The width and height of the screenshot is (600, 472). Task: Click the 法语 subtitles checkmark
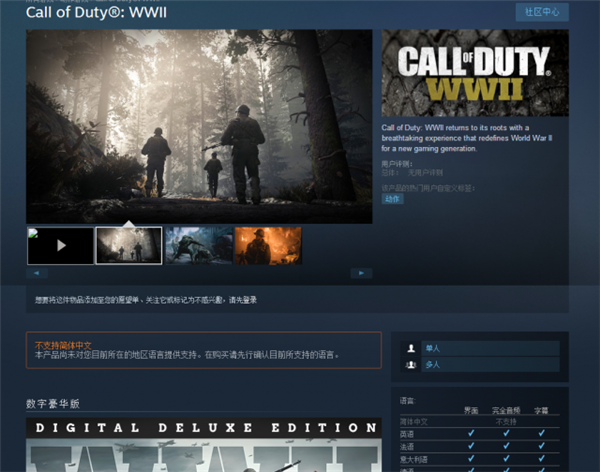point(541,446)
